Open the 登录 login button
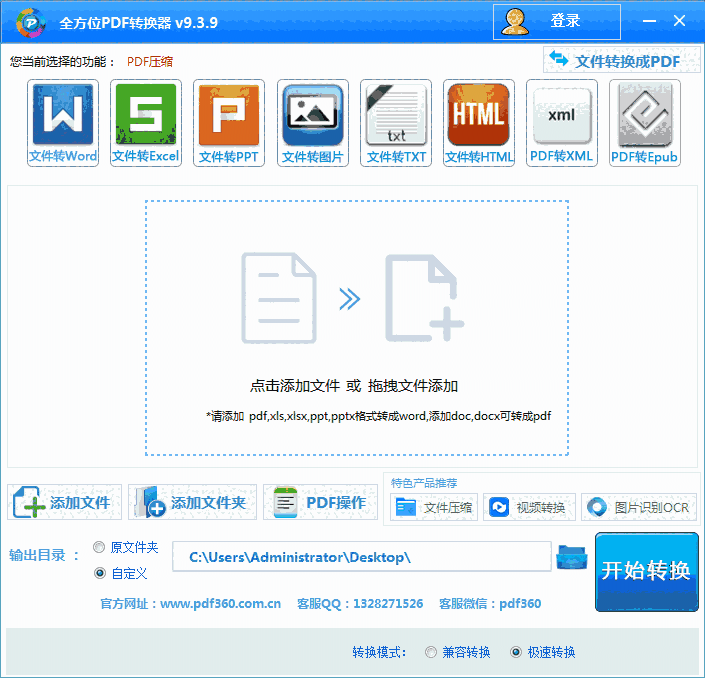This screenshot has width=705, height=678. 557,22
